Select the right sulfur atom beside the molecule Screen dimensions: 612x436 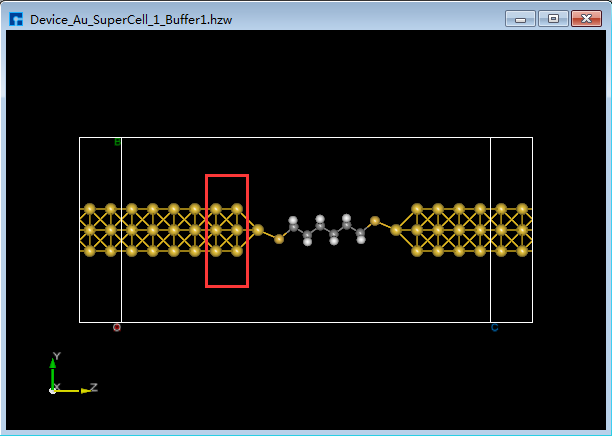point(374,221)
